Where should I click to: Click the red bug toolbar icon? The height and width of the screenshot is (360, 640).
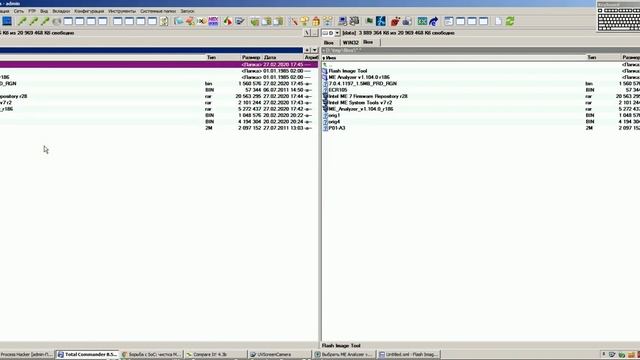coord(395,21)
